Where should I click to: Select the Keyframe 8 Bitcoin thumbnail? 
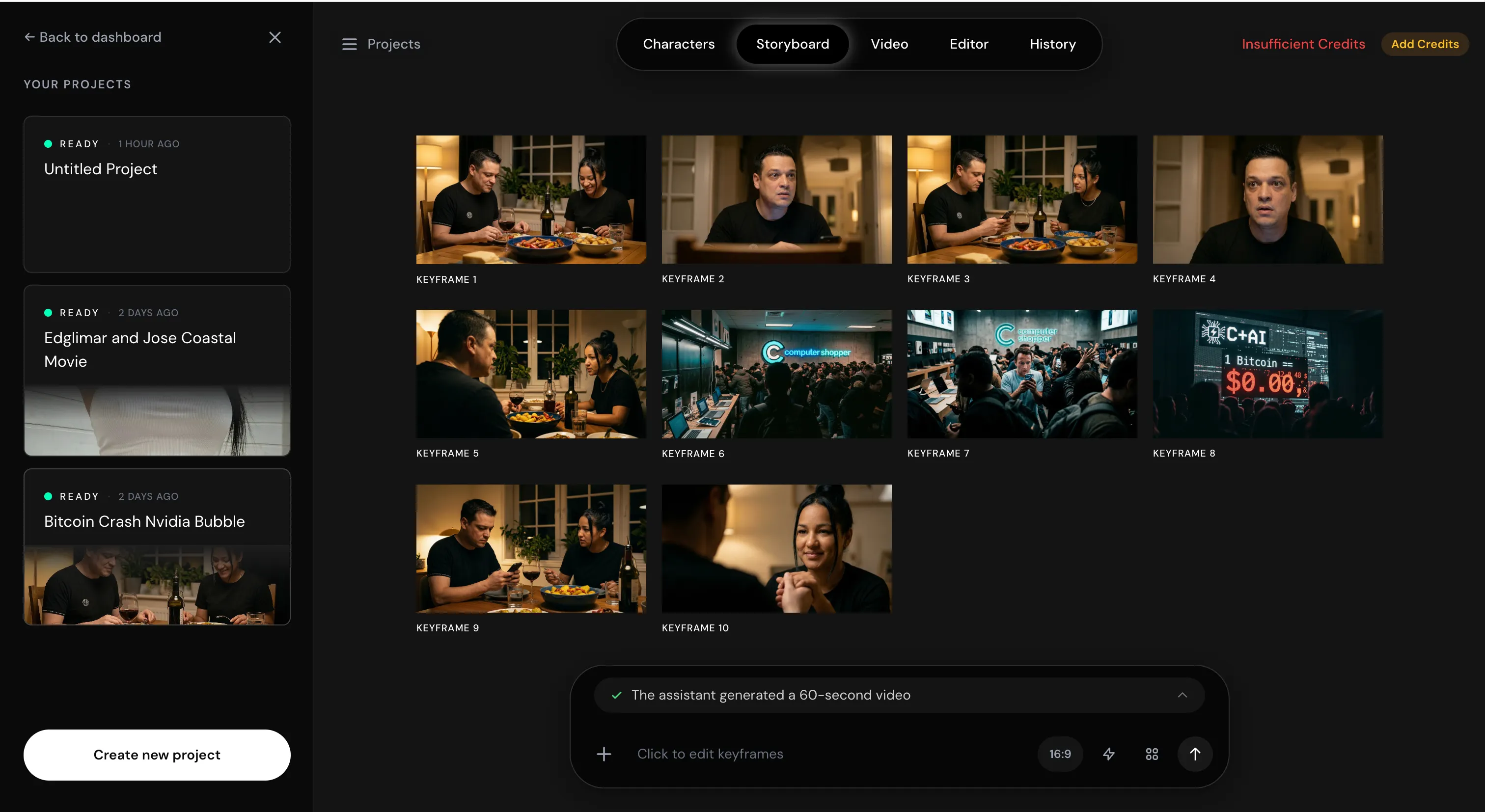(1267, 374)
